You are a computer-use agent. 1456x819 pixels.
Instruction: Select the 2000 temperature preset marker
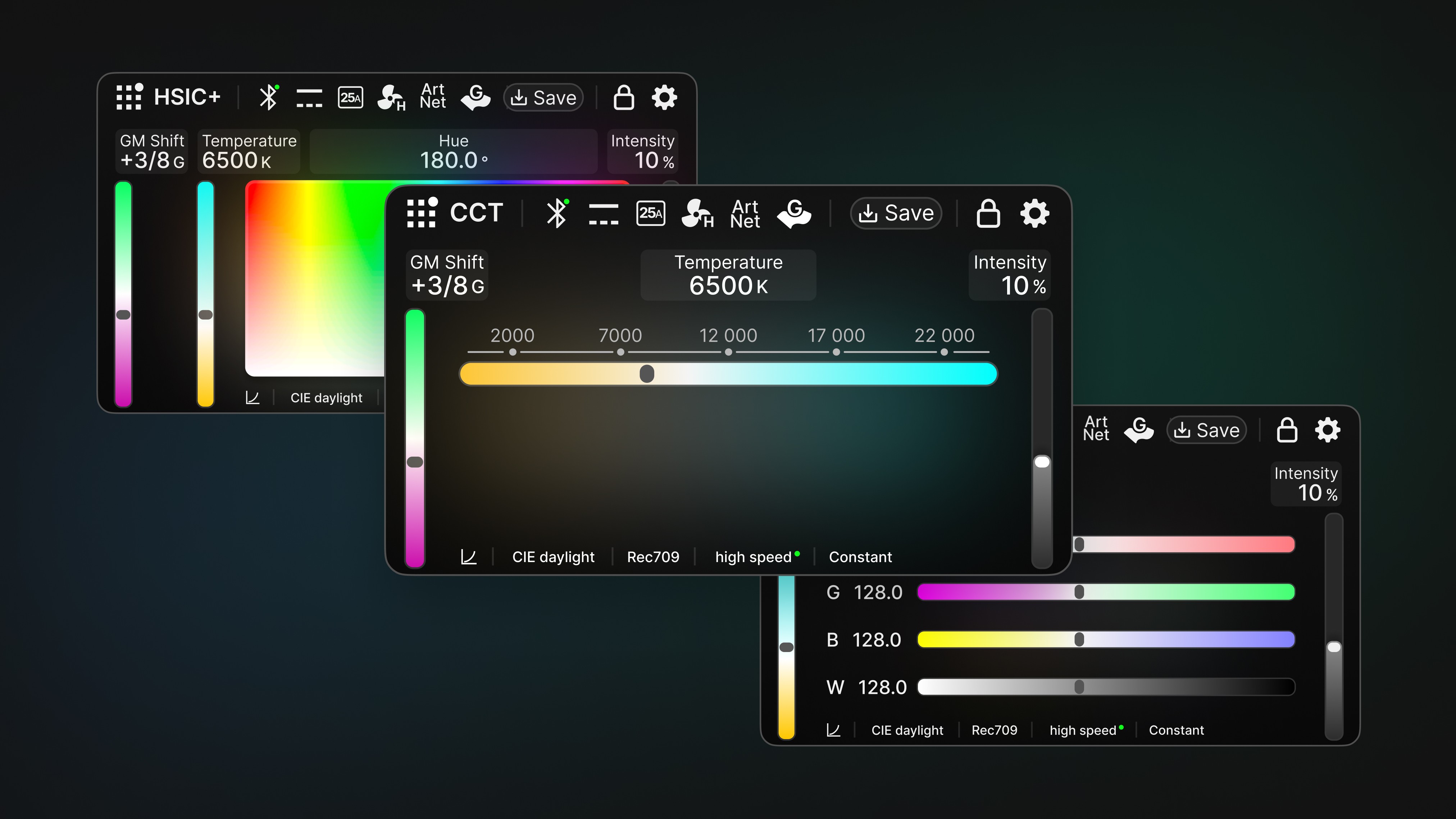pyautogui.click(x=512, y=352)
